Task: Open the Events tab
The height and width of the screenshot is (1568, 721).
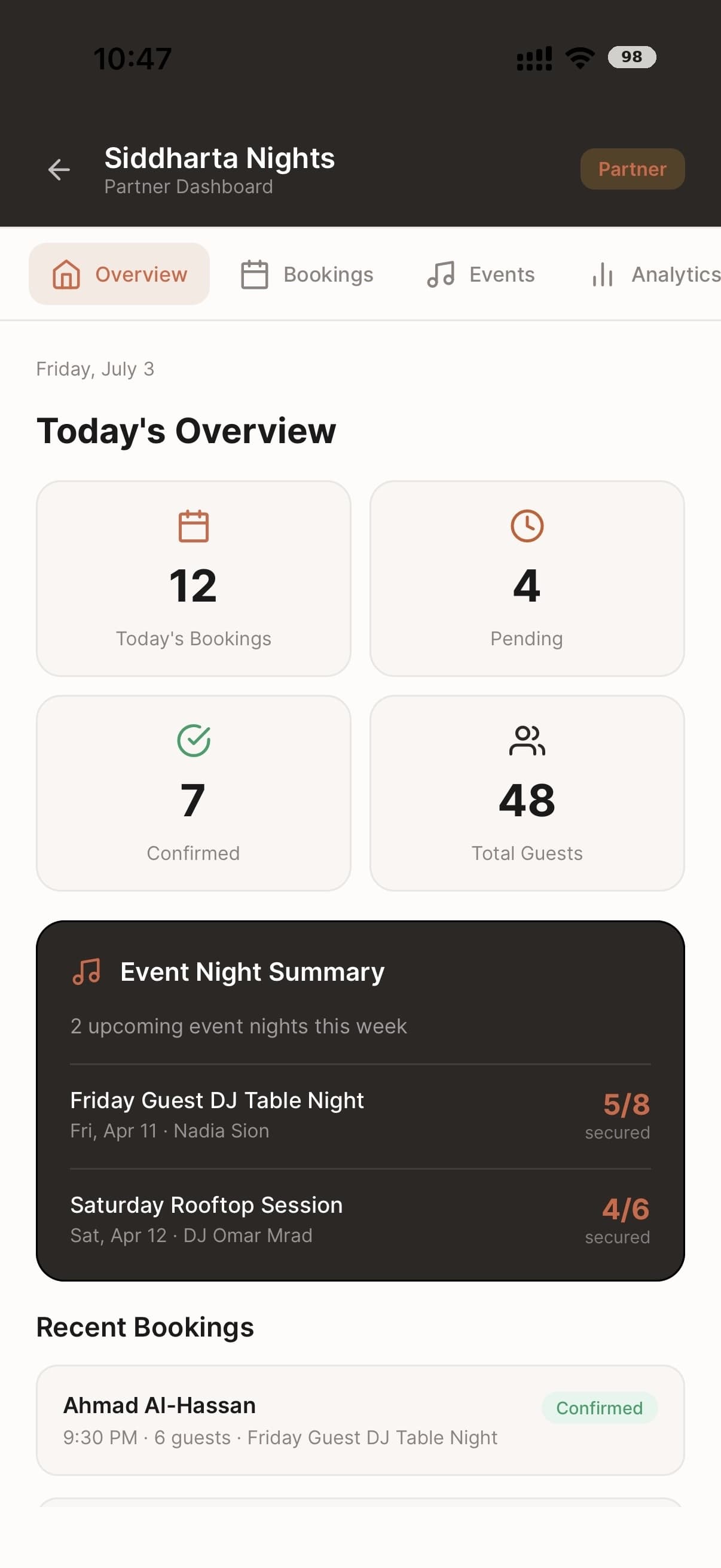Action: tap(481, 274)
